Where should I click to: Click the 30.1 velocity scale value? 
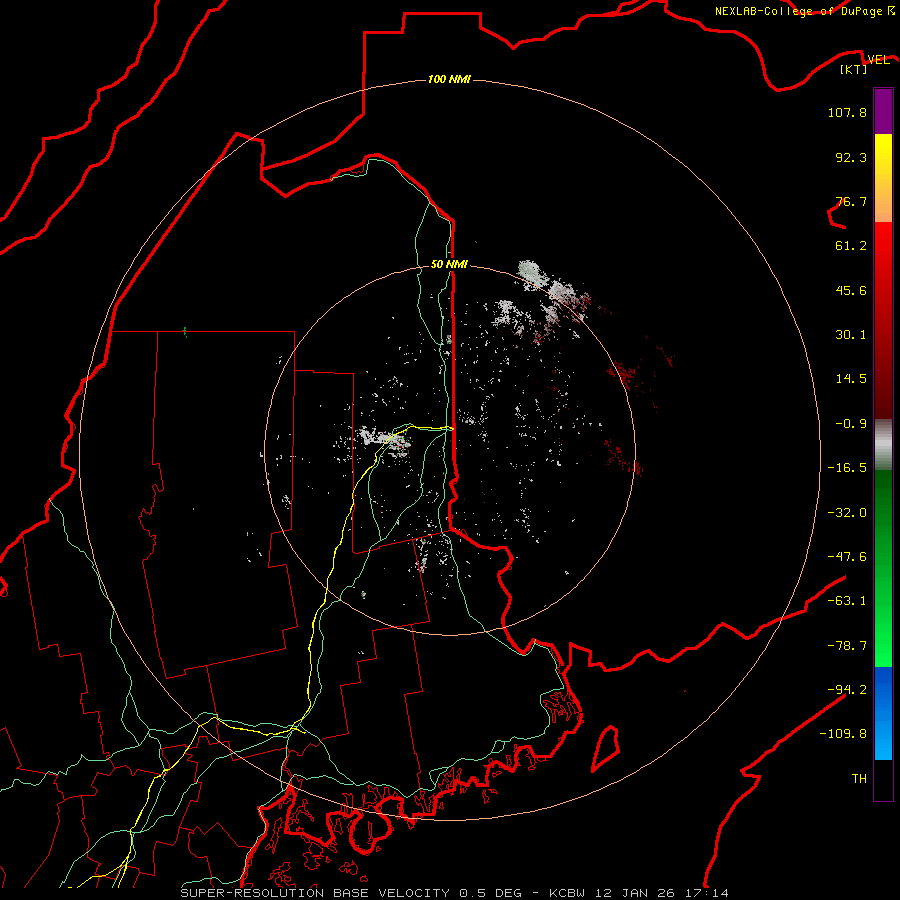point(851,335)
